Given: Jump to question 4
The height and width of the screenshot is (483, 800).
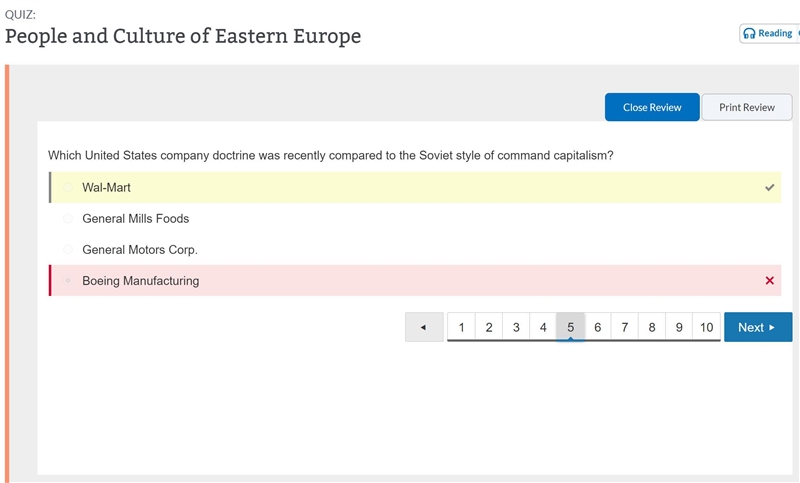Looking at the screenshot, I should point(543,327).
